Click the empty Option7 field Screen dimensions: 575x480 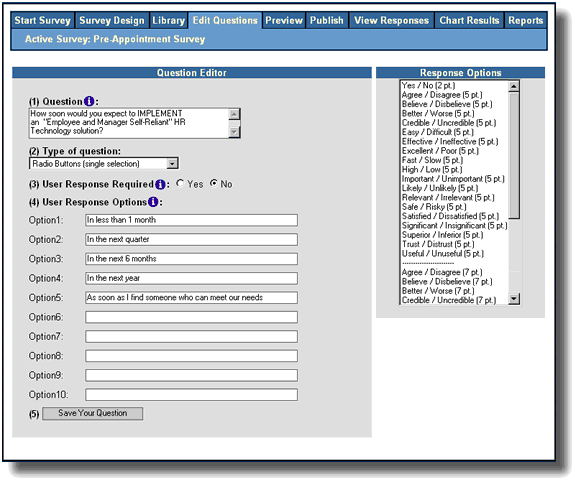tap(191, 337)
